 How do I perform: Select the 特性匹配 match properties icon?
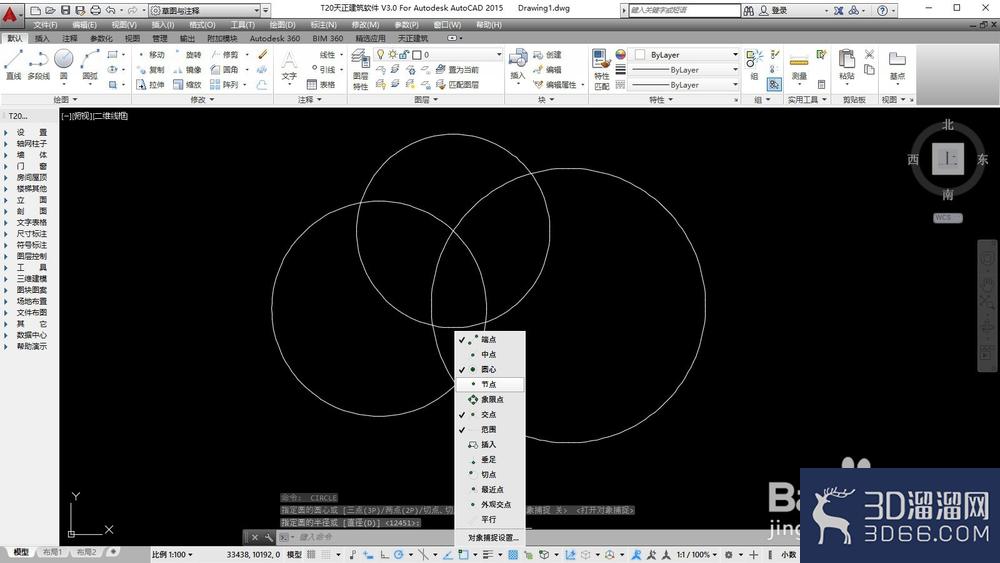[x=601, y=69]
